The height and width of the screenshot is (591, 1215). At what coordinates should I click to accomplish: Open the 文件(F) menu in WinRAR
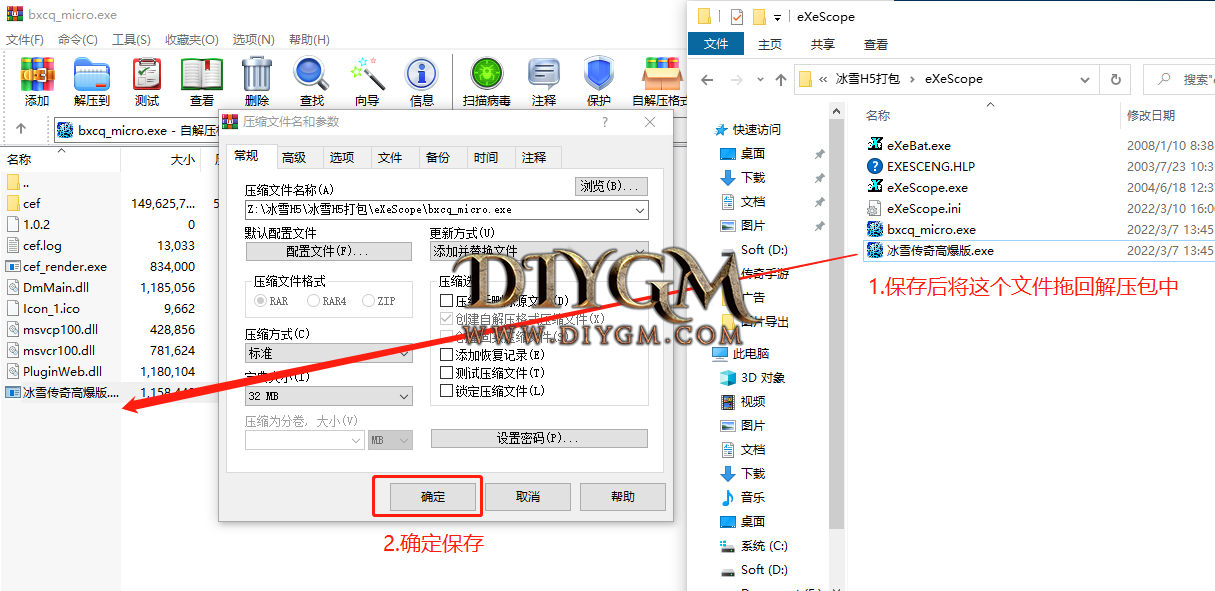[x=25, y=39]
